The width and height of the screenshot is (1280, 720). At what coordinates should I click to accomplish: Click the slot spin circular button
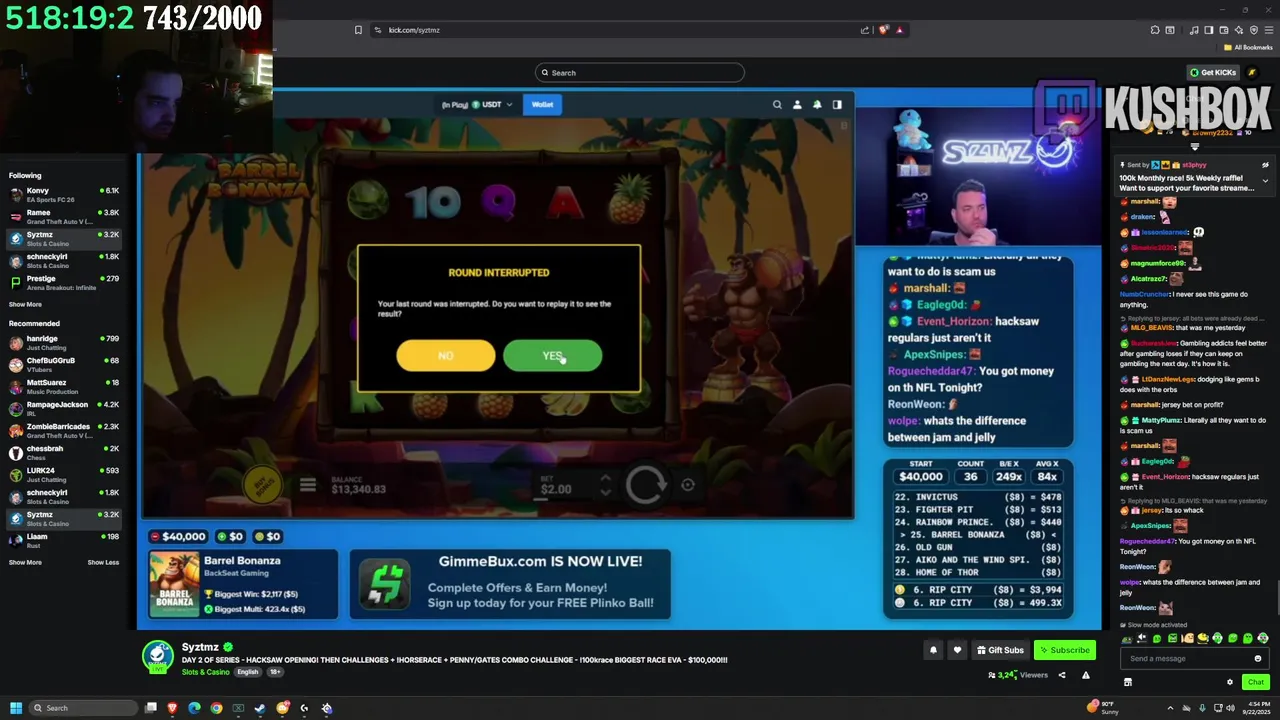click(646, 486)
